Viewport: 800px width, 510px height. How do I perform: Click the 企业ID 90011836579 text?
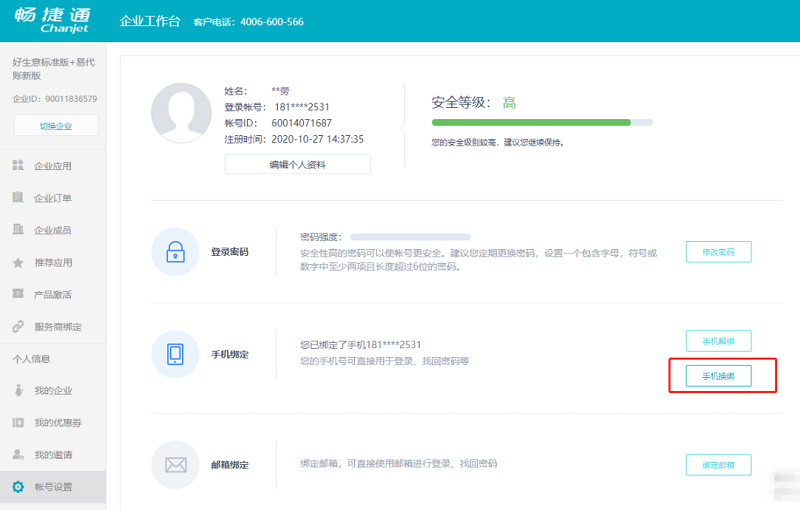[55, 98]
